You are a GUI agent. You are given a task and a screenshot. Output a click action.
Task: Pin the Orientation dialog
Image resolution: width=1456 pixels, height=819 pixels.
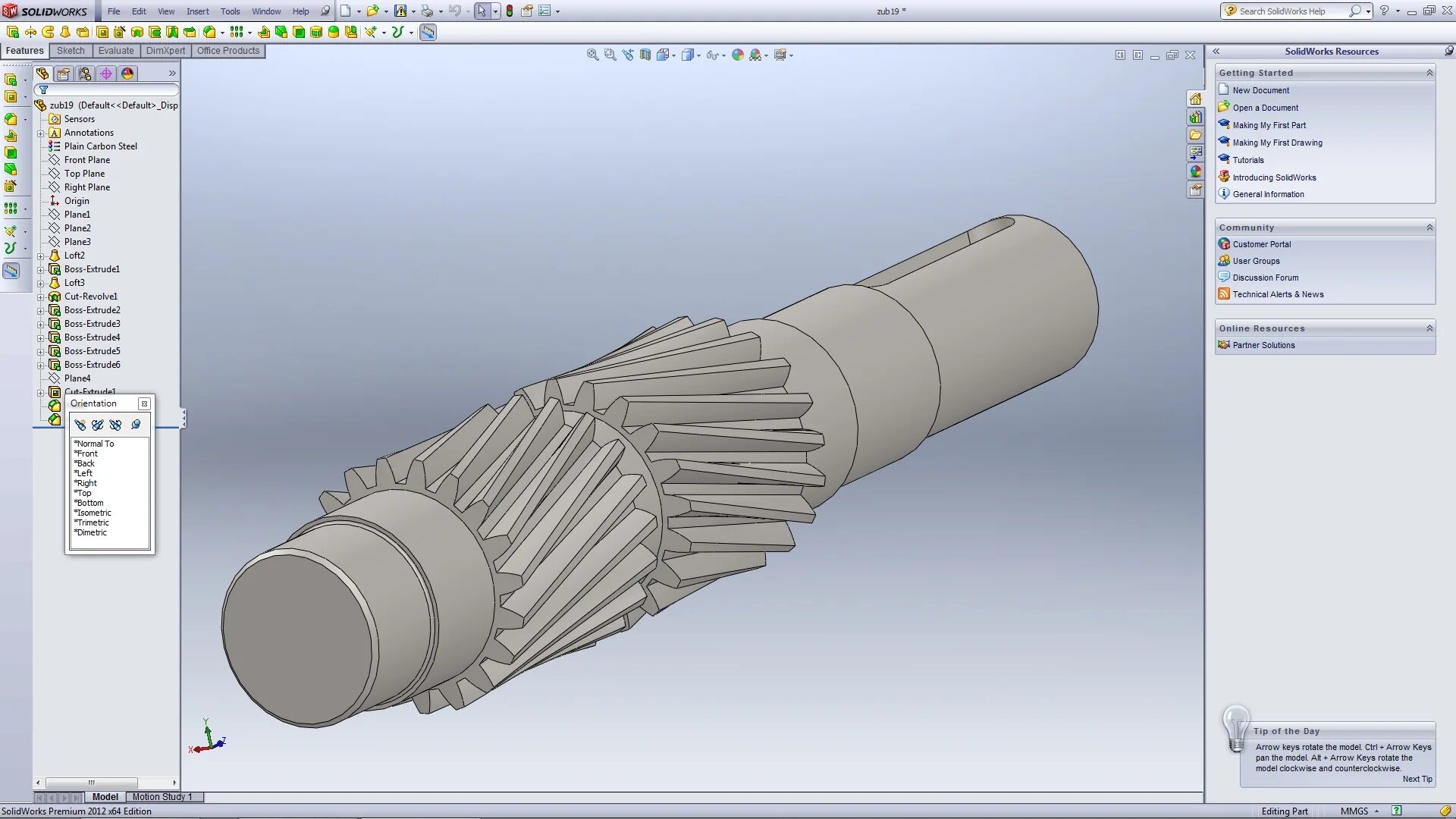136,425
